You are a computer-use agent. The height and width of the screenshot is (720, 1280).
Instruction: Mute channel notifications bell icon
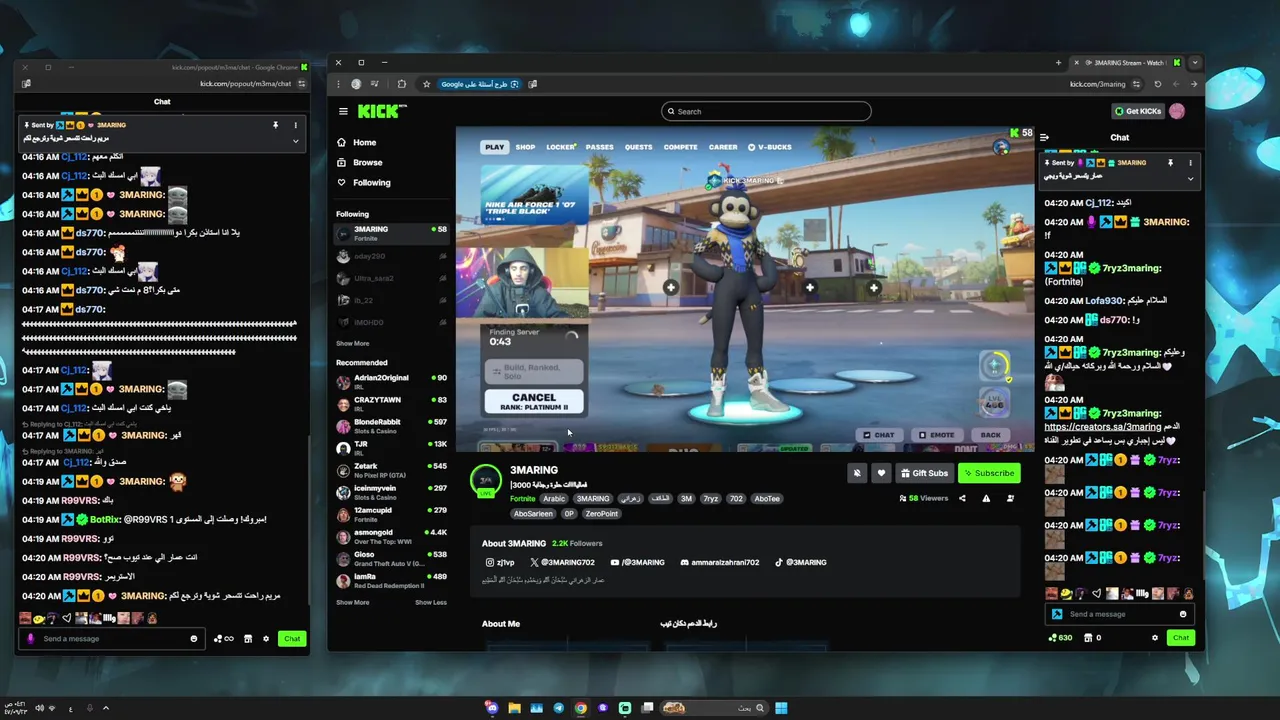(857, 473)
